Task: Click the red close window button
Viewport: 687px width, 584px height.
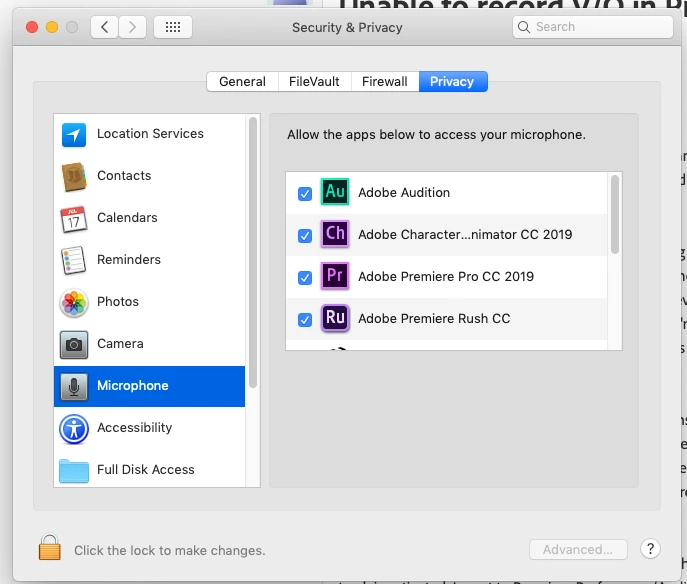Action: coord(32,27)
